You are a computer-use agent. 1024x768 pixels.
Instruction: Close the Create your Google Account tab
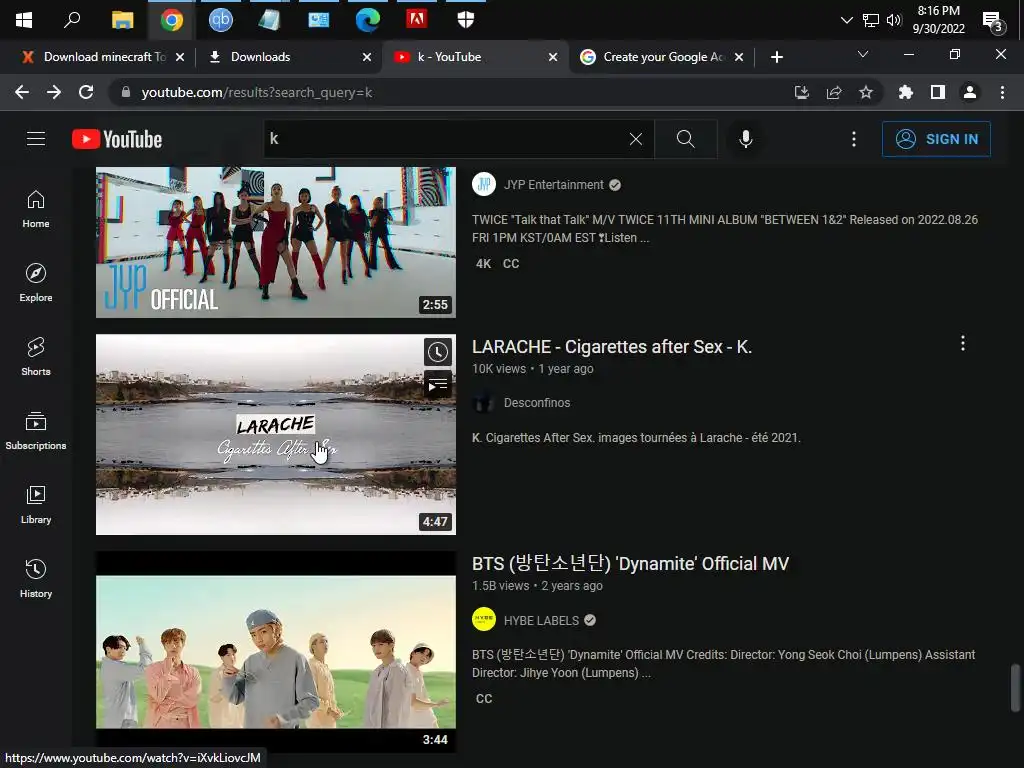point(739,57)
